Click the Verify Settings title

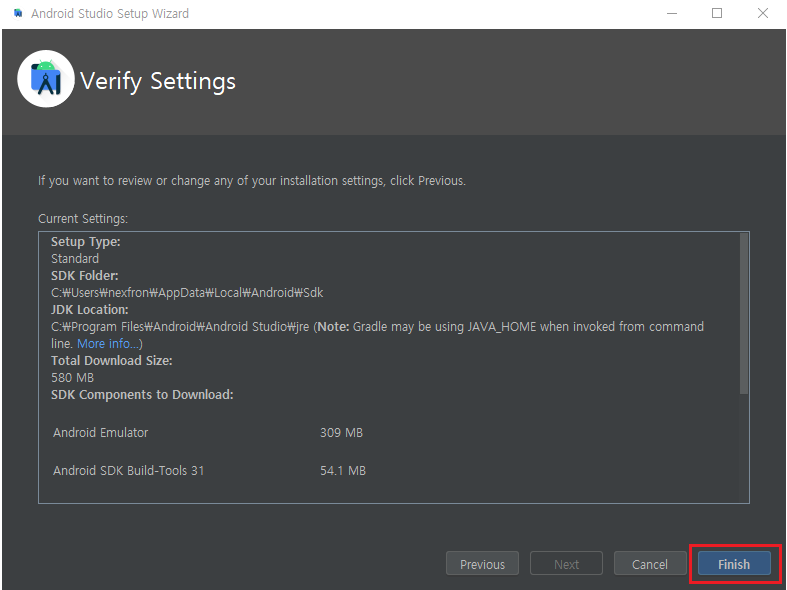pyautogui.click(x=158, y=81)
